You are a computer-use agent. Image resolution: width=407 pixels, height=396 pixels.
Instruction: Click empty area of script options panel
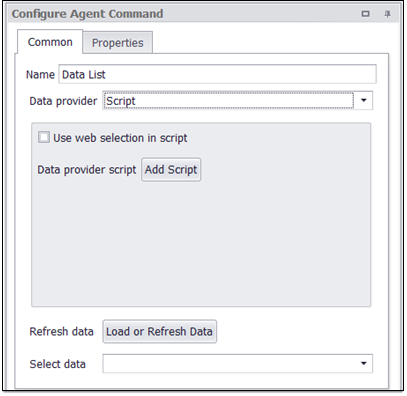coord(201,243)
